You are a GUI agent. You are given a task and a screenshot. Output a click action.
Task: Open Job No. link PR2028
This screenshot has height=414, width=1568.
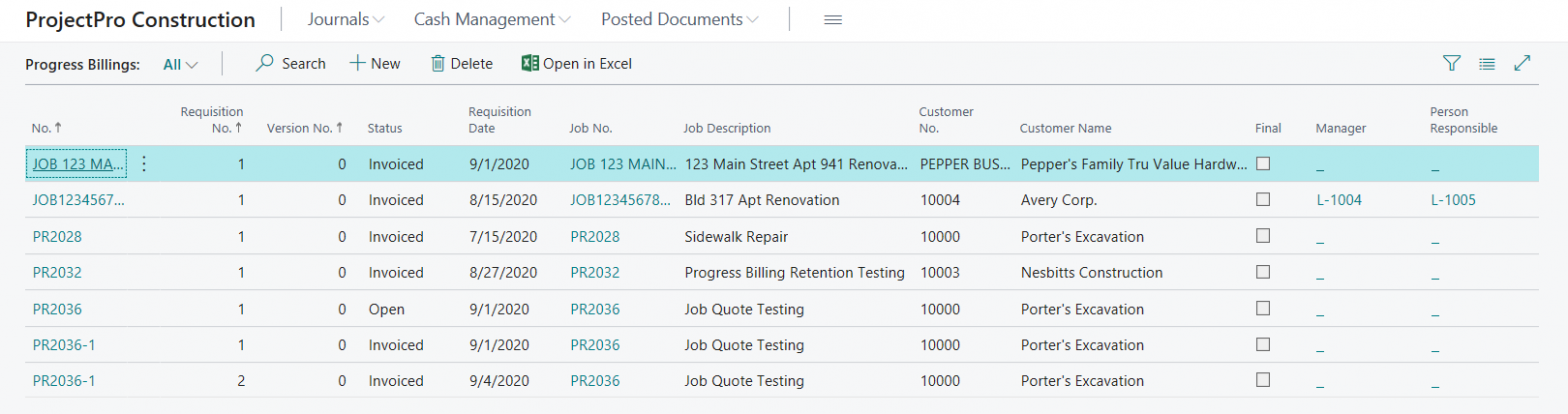(x=595, y=237)
